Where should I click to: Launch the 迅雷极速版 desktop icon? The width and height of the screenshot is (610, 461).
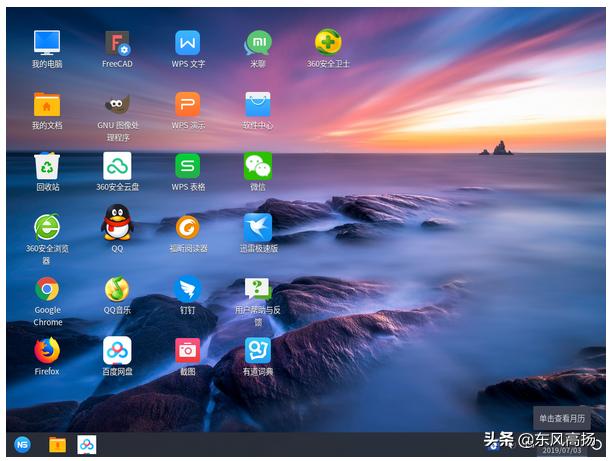pyautogui.click(x=258, y=227)
